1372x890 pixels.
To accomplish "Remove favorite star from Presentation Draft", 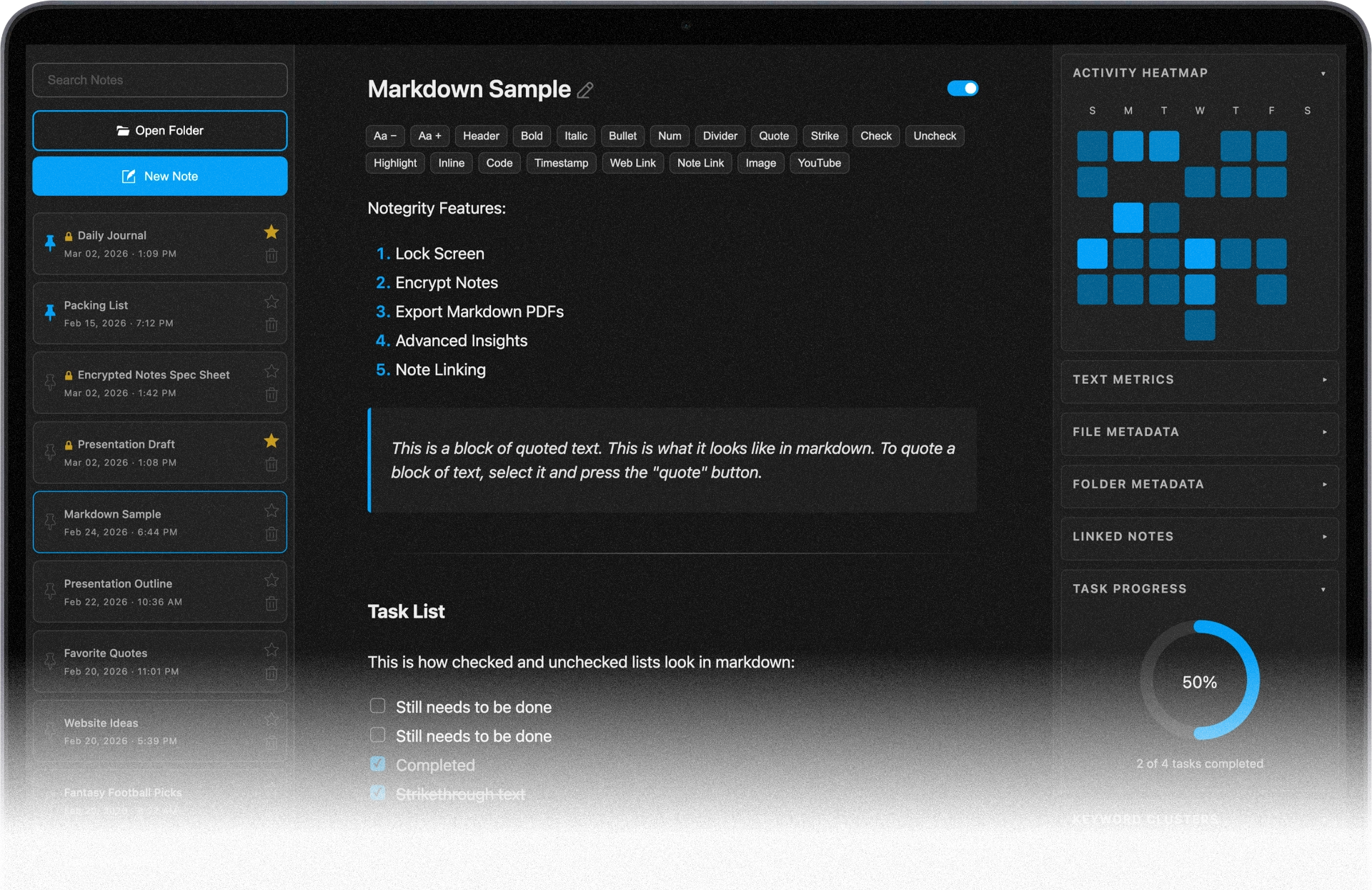I will coord(271,440).
